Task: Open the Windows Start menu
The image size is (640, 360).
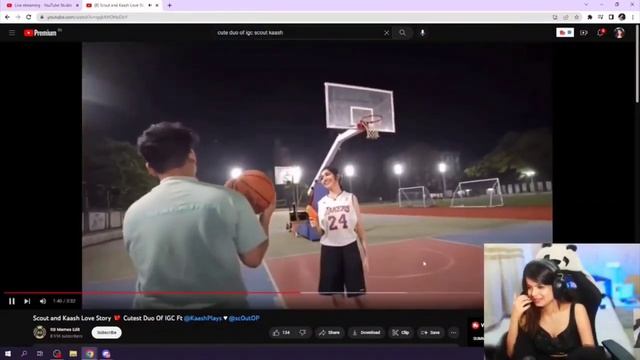Action: [x=8, y=353]
